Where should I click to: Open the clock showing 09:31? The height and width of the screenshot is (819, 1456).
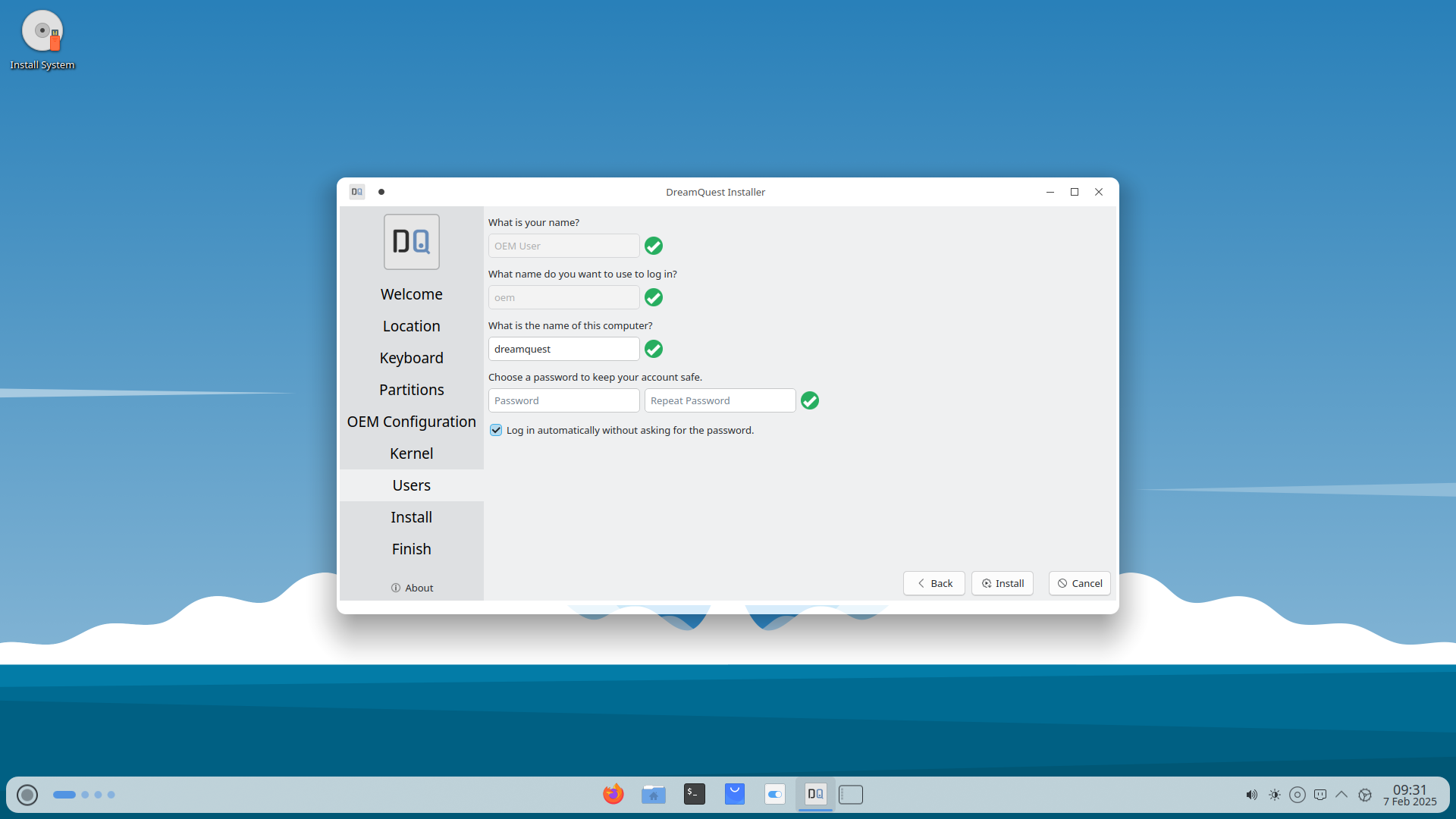[x=1410, y=795]
